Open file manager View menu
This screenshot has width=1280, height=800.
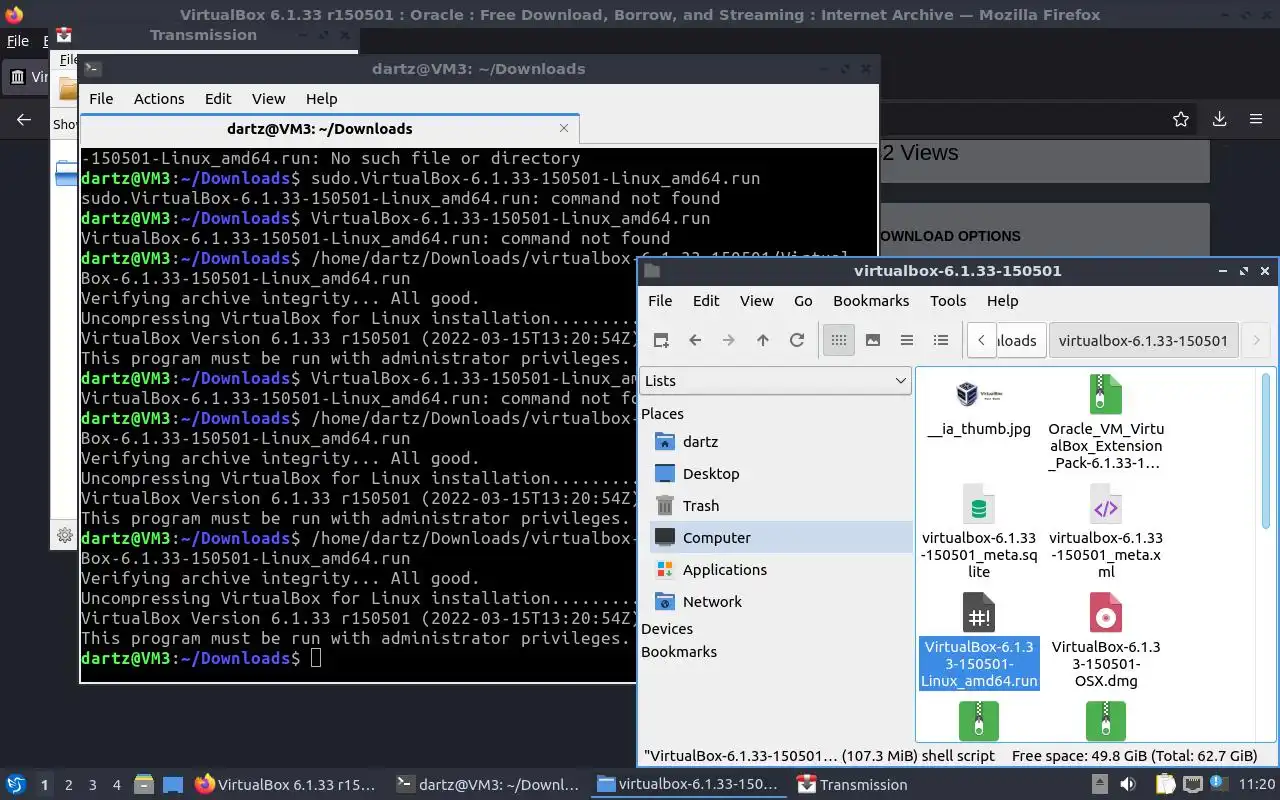(x=757, y=300)
